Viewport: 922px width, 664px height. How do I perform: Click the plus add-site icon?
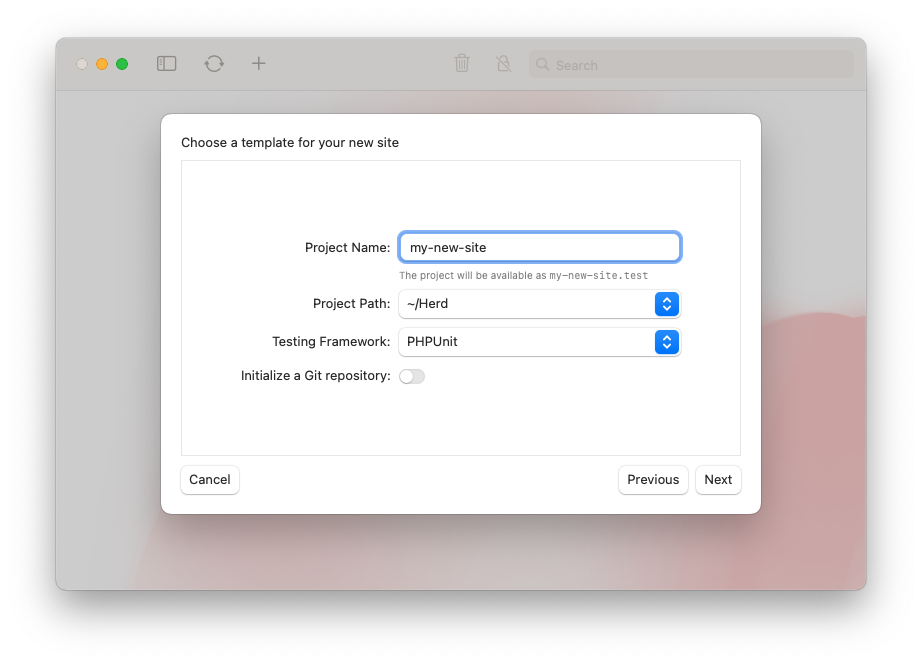(259, 64)
